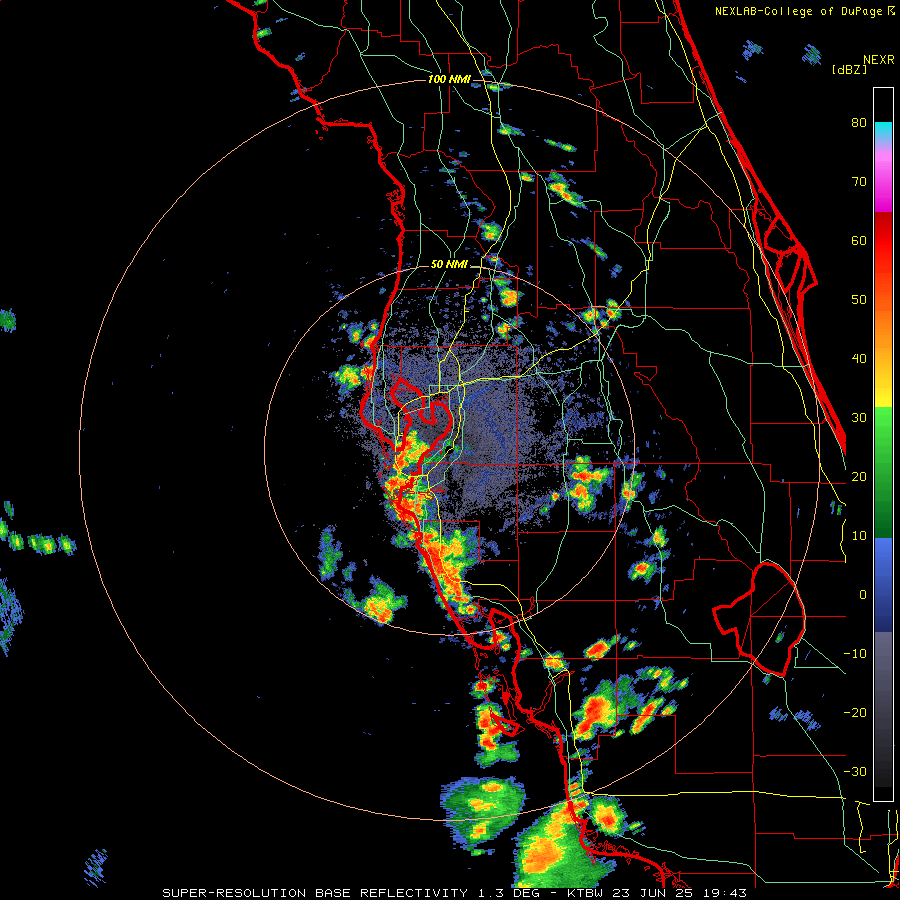Click the 80 value on the dBZ scale
The image size is (900, 900).
[x=859, y=122]
